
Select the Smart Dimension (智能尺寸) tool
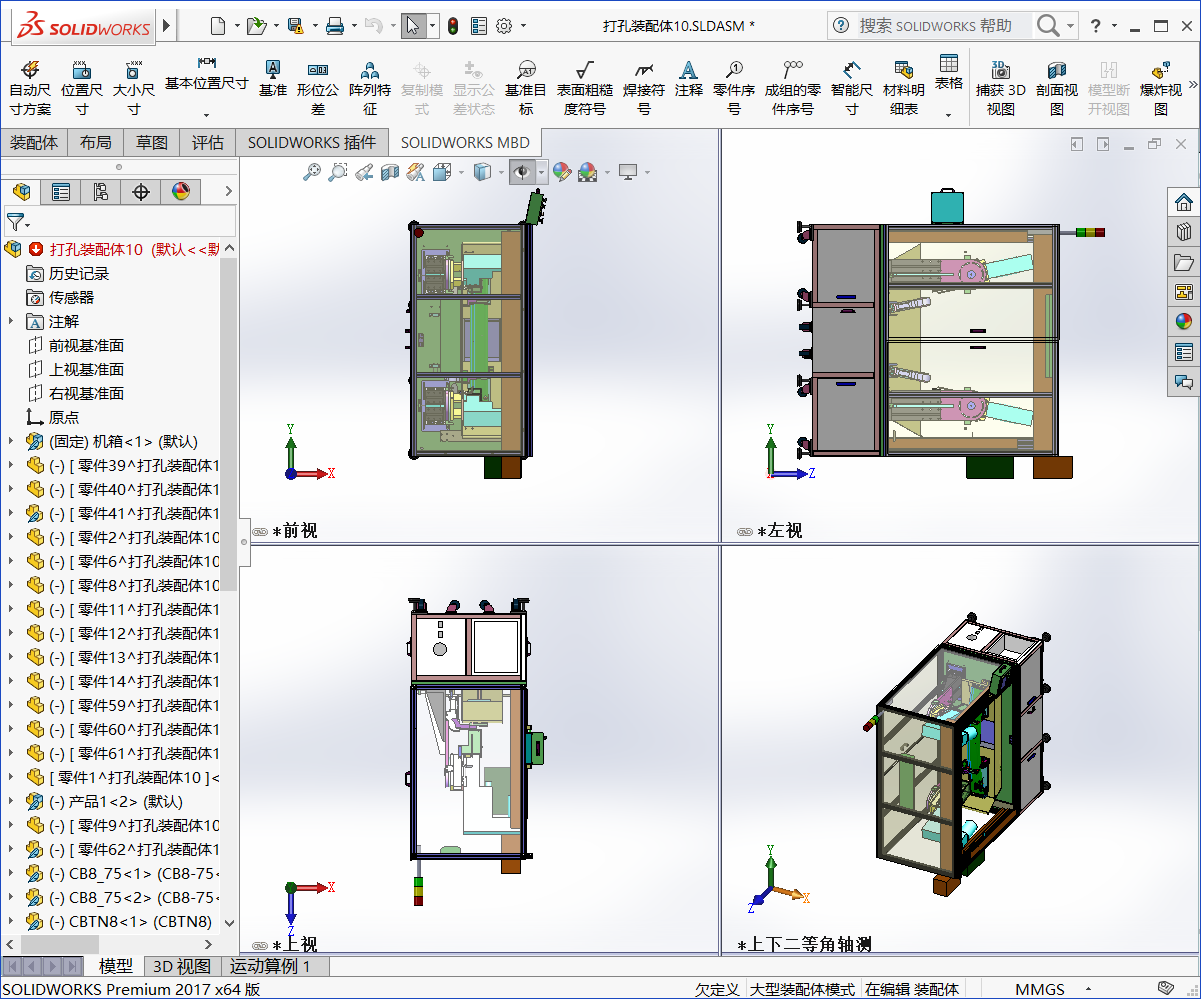click(851, 86)
